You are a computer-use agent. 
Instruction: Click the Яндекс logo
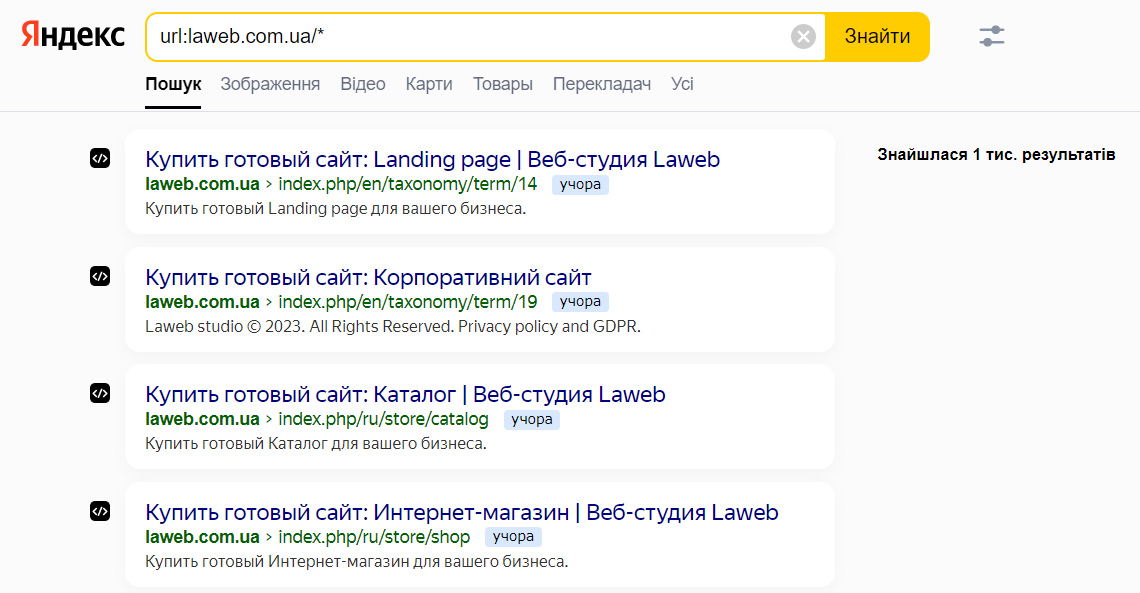pyautogui.click(x=73, y=36)
